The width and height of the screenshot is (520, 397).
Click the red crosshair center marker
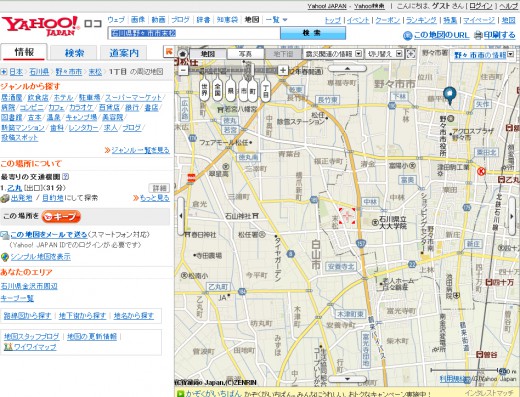pyautogui.click(x=347, y=216)
